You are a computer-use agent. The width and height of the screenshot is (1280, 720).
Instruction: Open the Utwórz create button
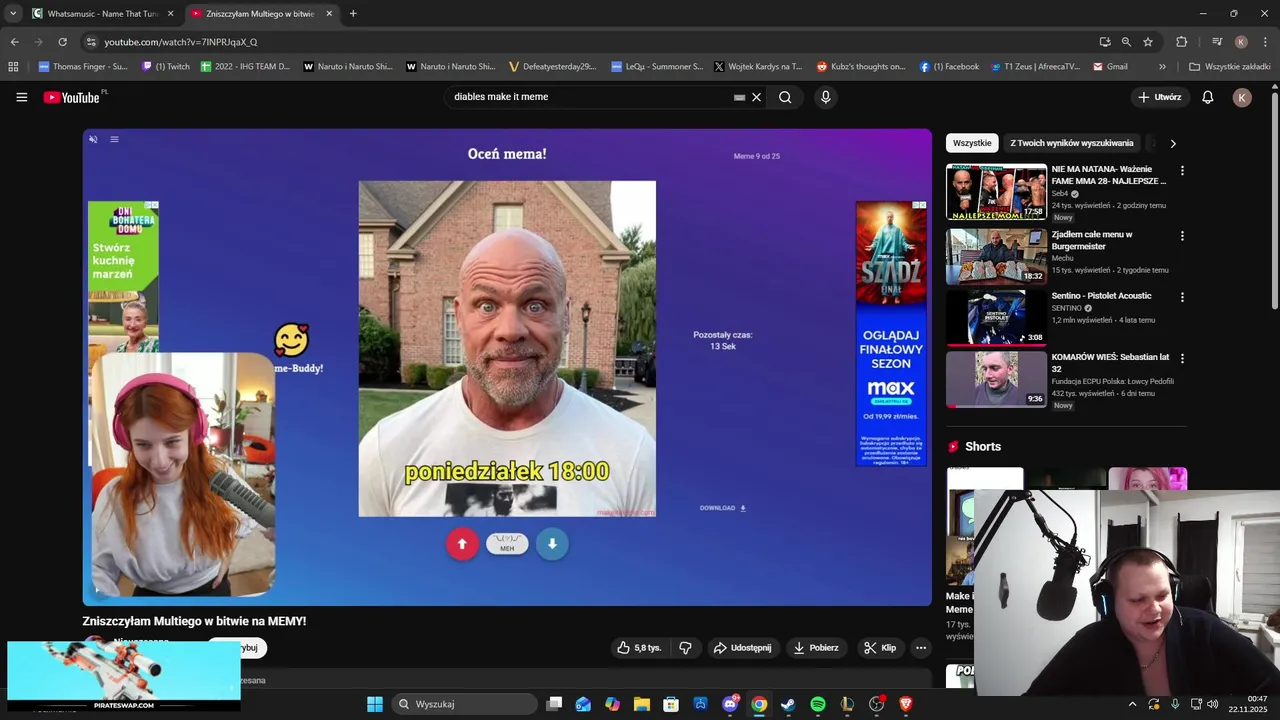pyautogui.click(x=1160, y=97)
